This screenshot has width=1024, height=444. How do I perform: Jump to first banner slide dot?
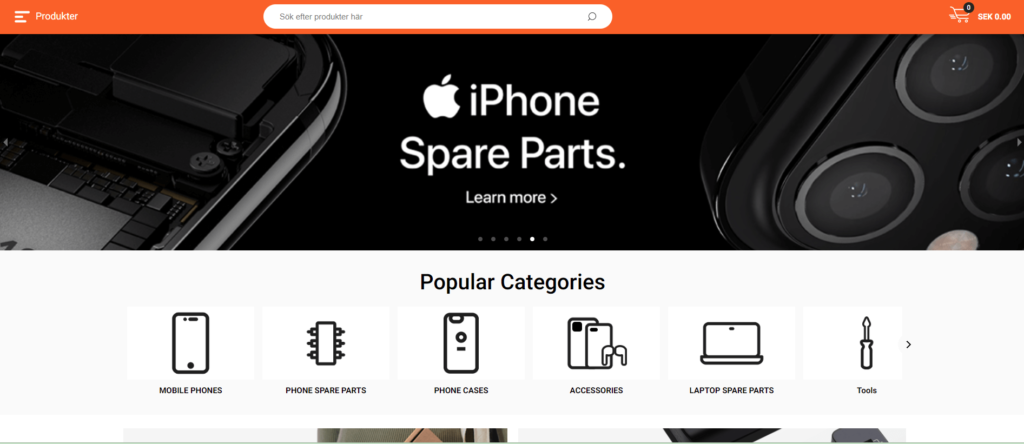[480, 239]
